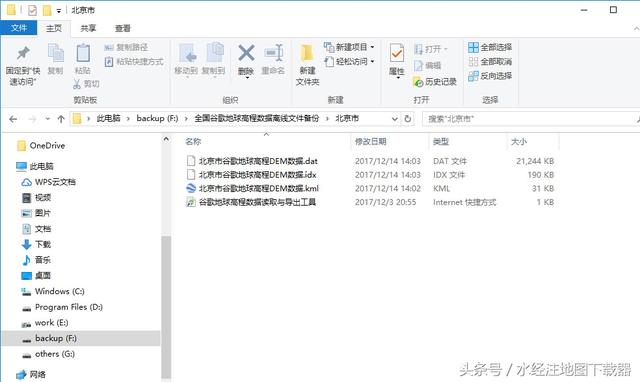Viewport: 640px width, 382px height.
Task: Open work (E:) drive
Action: [x=44, y=322]
